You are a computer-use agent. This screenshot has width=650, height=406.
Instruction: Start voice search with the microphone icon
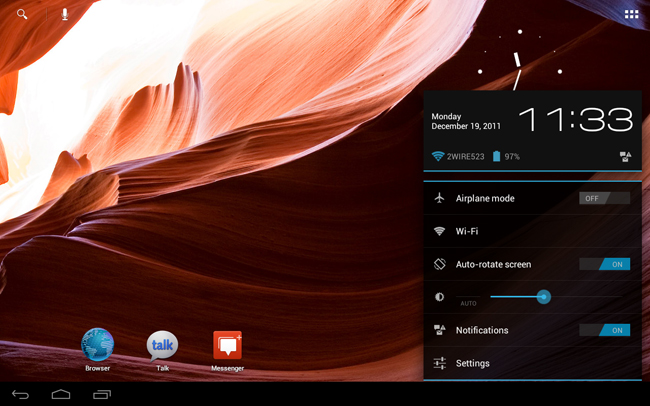click(x=65, y=15)
